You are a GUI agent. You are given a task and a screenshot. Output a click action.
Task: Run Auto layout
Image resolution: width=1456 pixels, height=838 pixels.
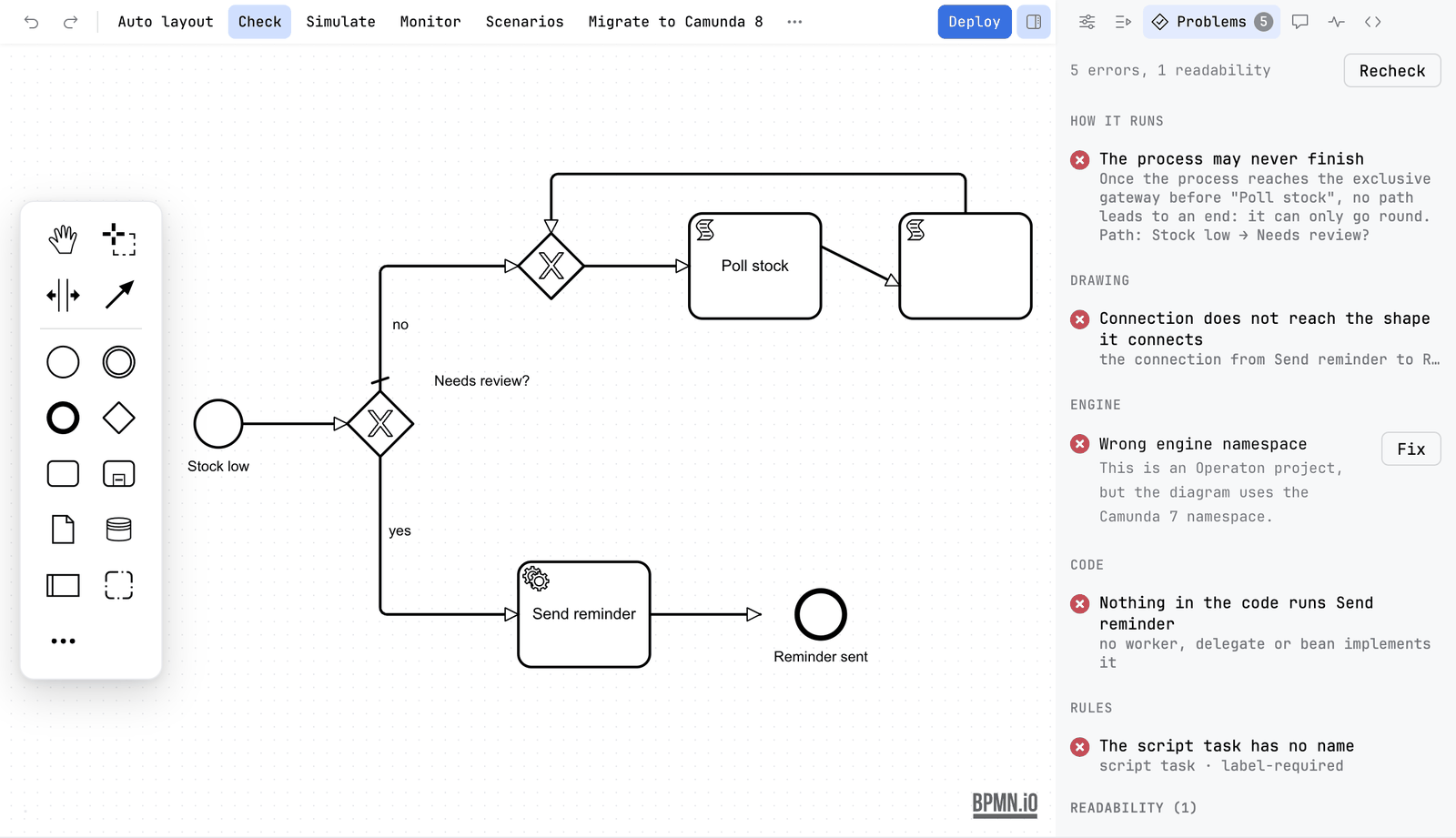(x=166, y=22)
